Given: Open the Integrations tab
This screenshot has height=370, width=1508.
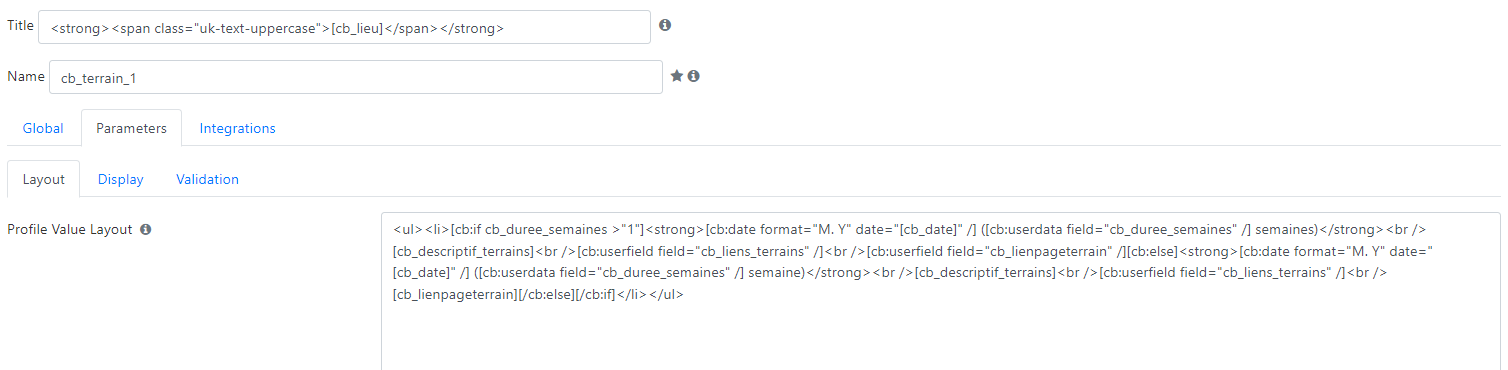Looking at the screenshot, I should tap(238, 128).
